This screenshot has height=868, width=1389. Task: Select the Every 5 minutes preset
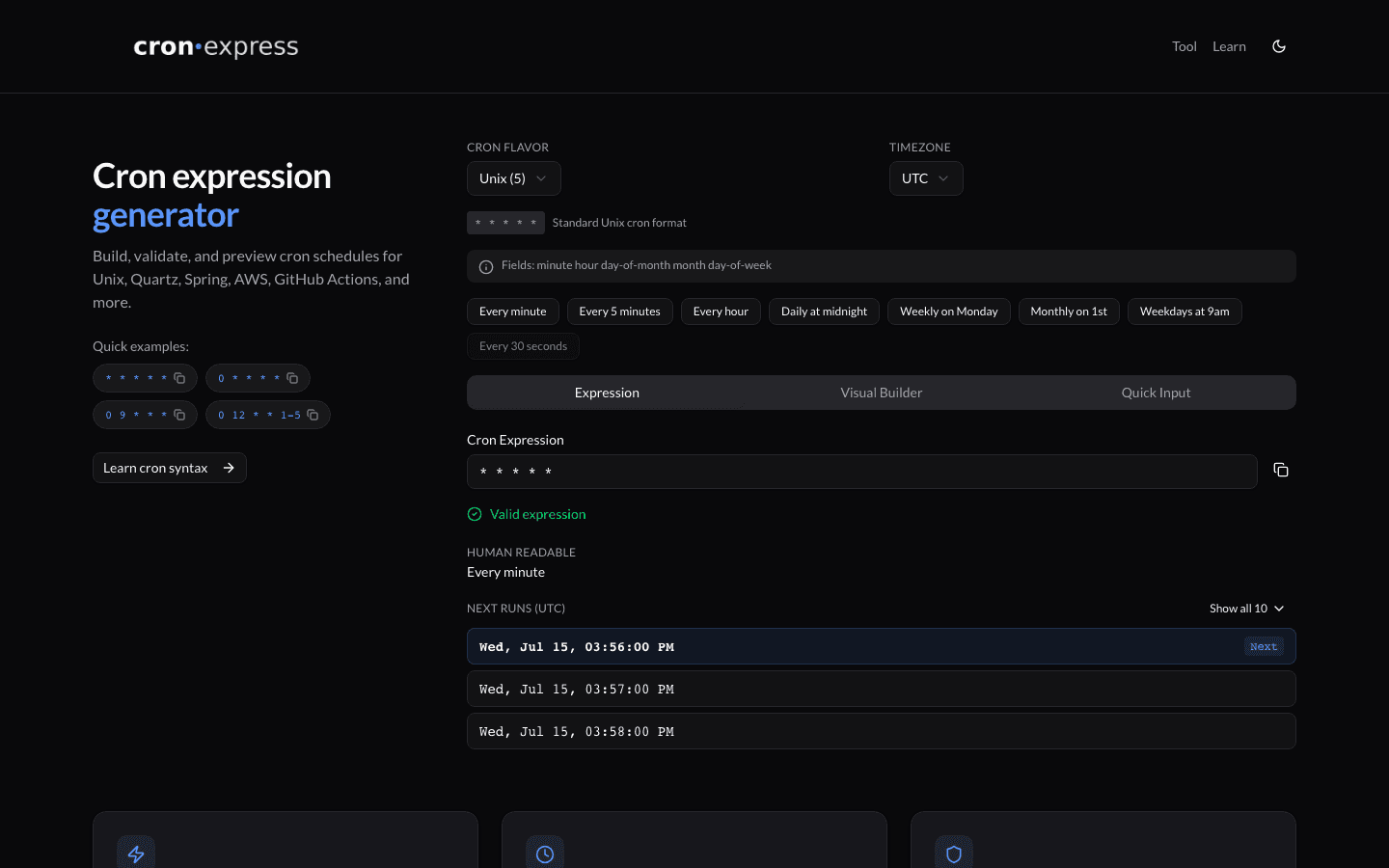(620, 312)
